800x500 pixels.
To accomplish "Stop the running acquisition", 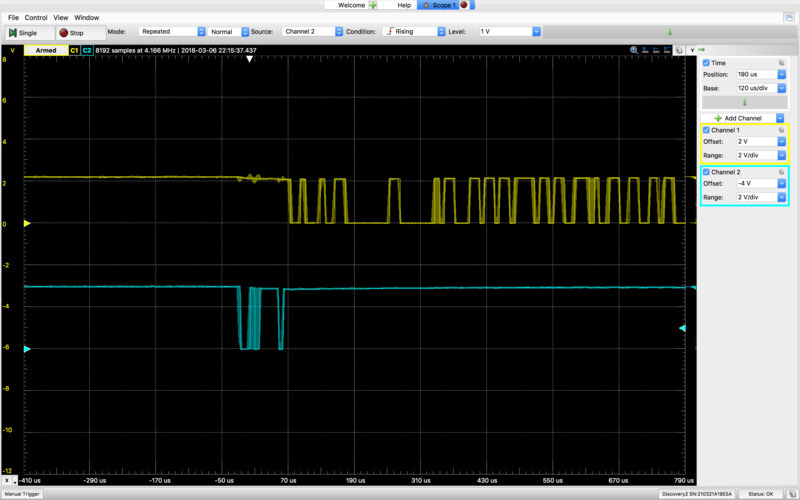I will point(81,33).
